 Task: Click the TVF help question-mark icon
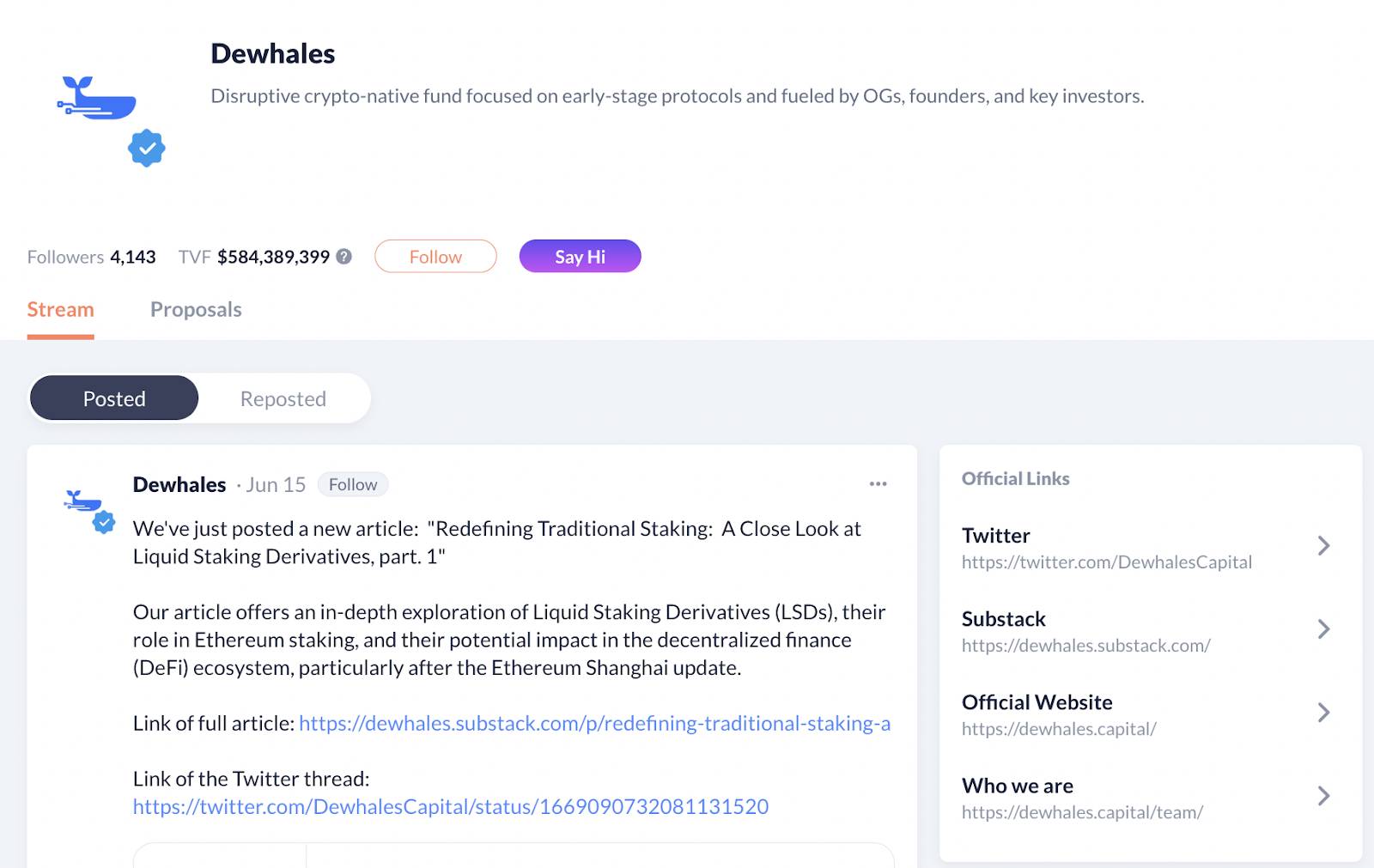coord(344,256)
